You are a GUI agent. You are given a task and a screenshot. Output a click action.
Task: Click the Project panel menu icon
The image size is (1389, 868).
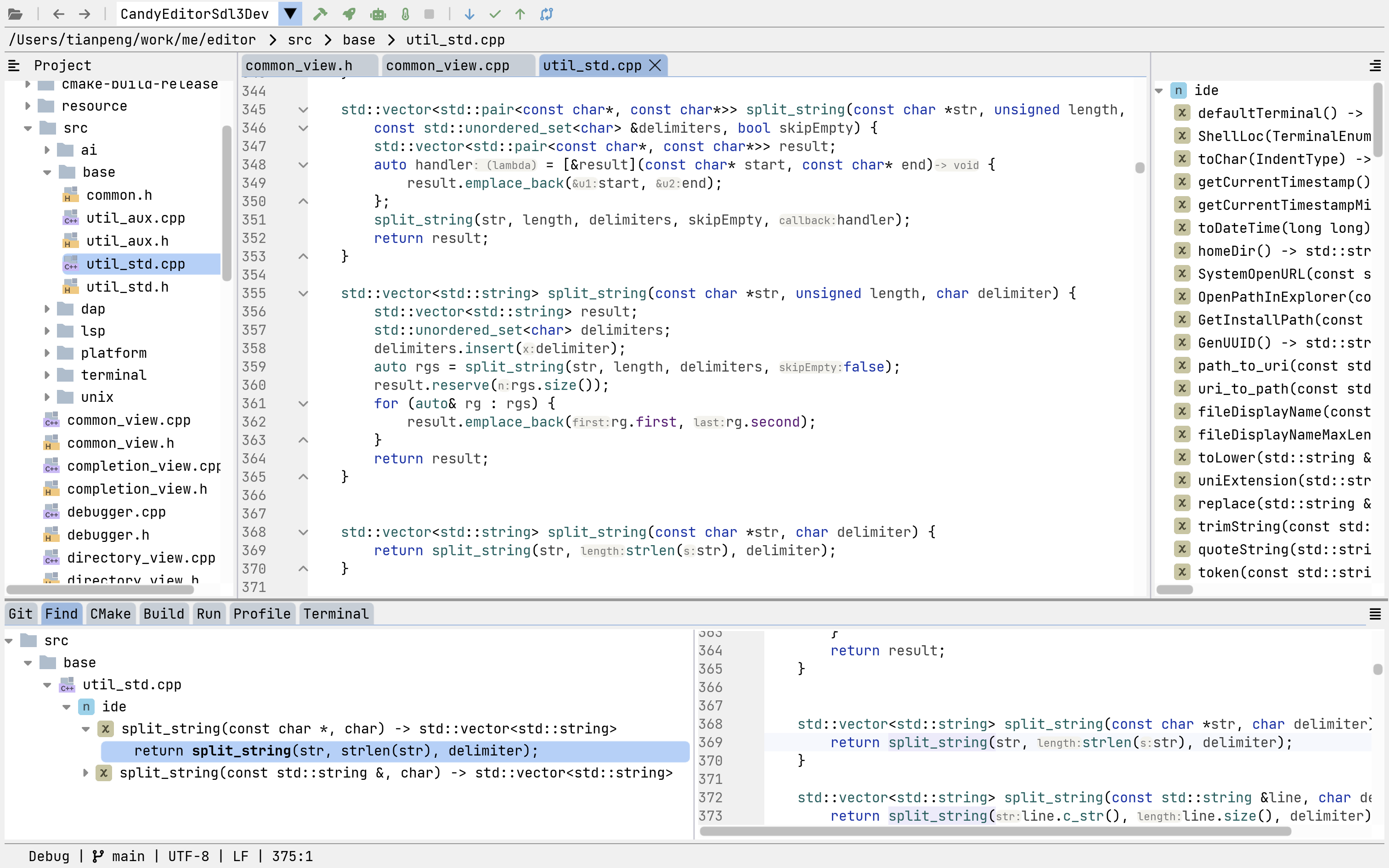[x=14, y=65]
